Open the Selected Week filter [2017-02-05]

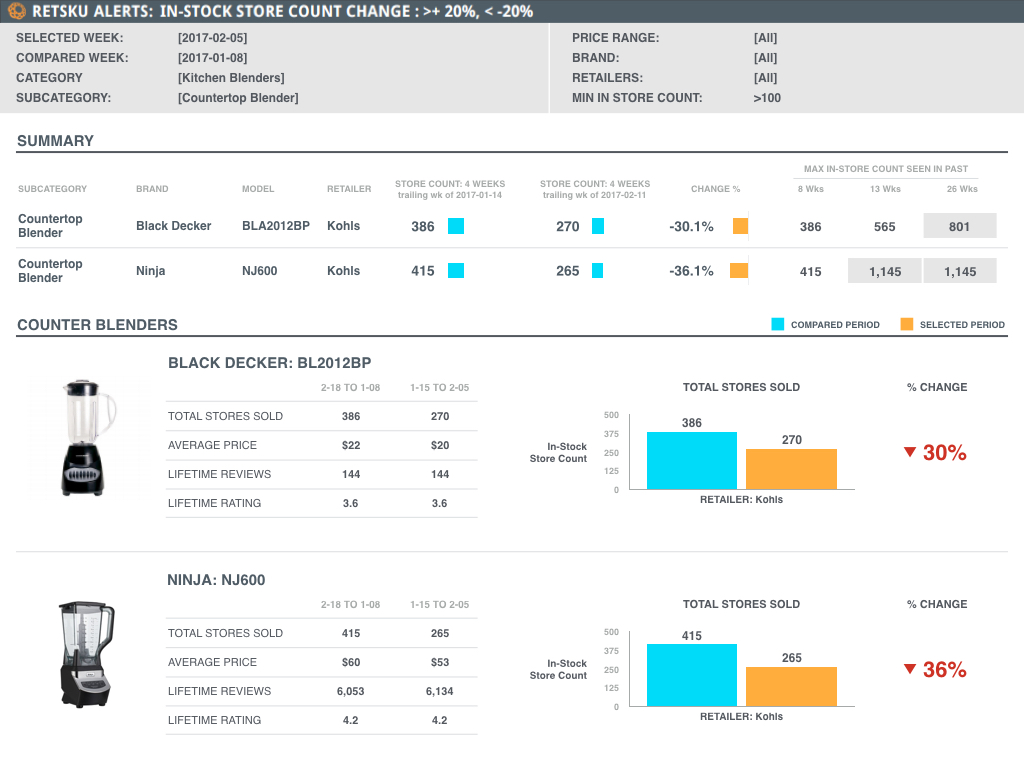tap(212, 38)
